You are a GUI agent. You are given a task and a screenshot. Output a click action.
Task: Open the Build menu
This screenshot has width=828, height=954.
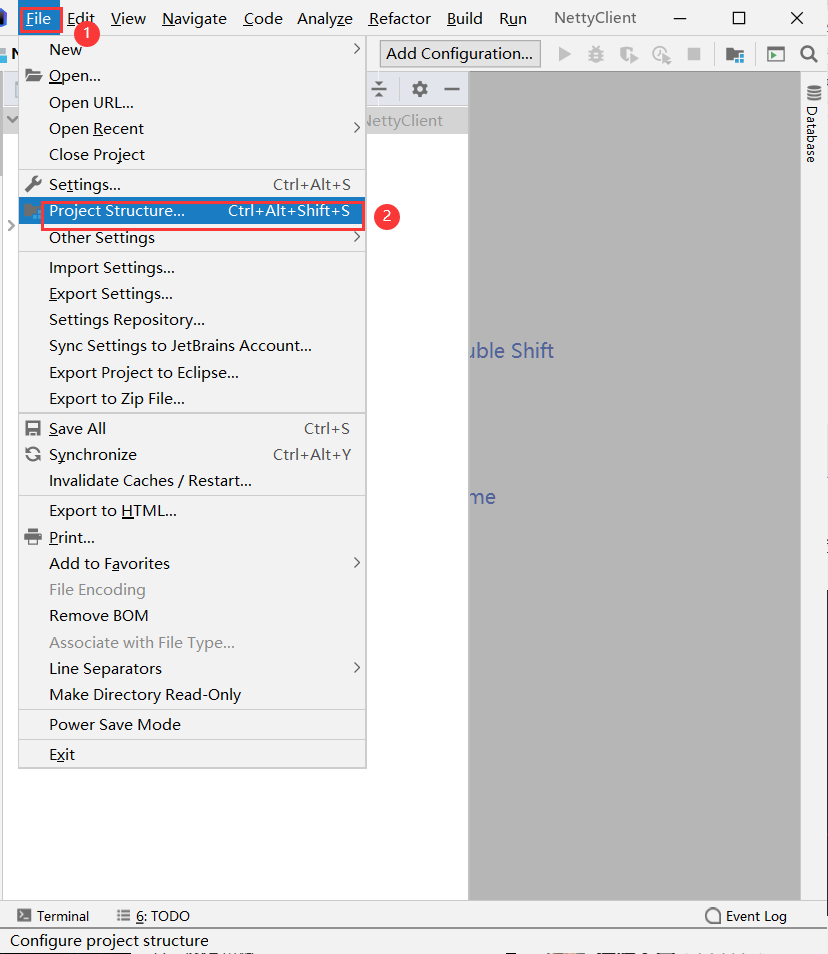click(464, 19)
